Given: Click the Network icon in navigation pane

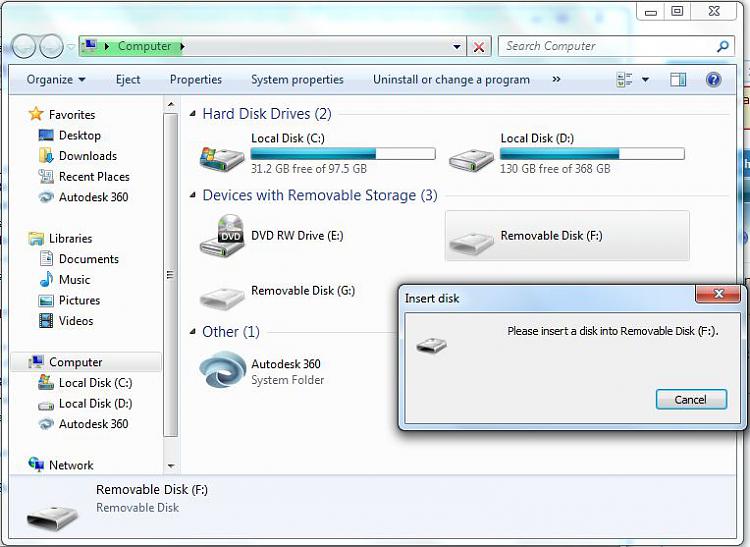Looking at the screenshot, I should [x=36, y=464].
